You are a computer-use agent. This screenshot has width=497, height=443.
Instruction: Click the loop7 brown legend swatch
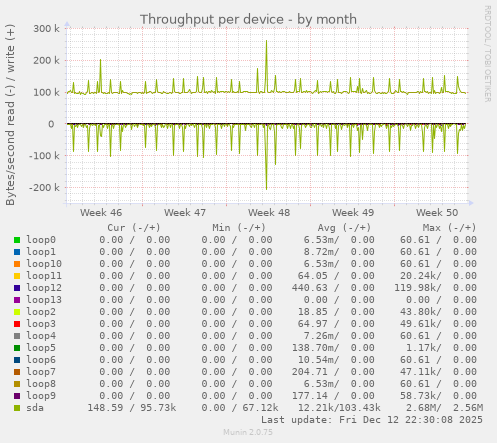[17, 372]
